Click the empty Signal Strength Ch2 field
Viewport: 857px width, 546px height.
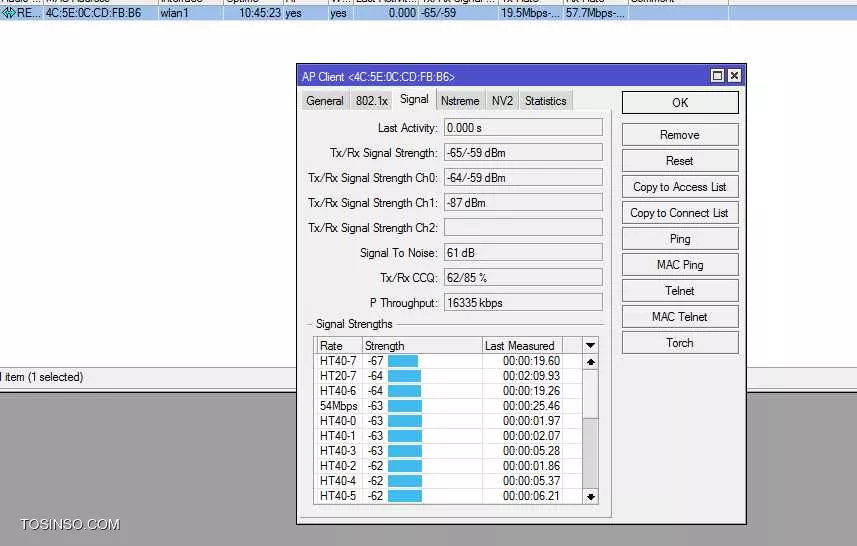(523, 227)
